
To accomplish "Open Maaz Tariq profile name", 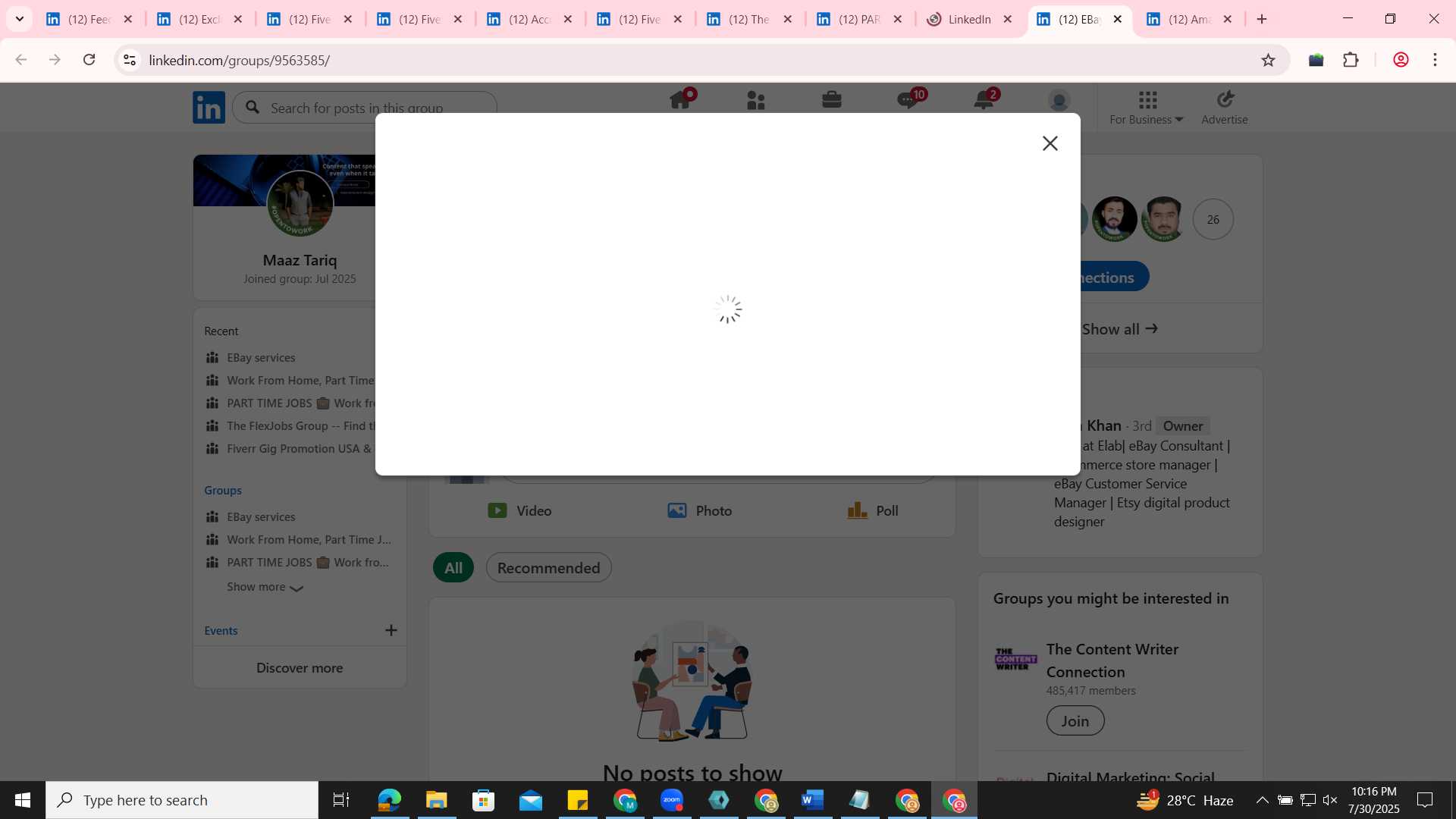I will [x=300, y=260].
